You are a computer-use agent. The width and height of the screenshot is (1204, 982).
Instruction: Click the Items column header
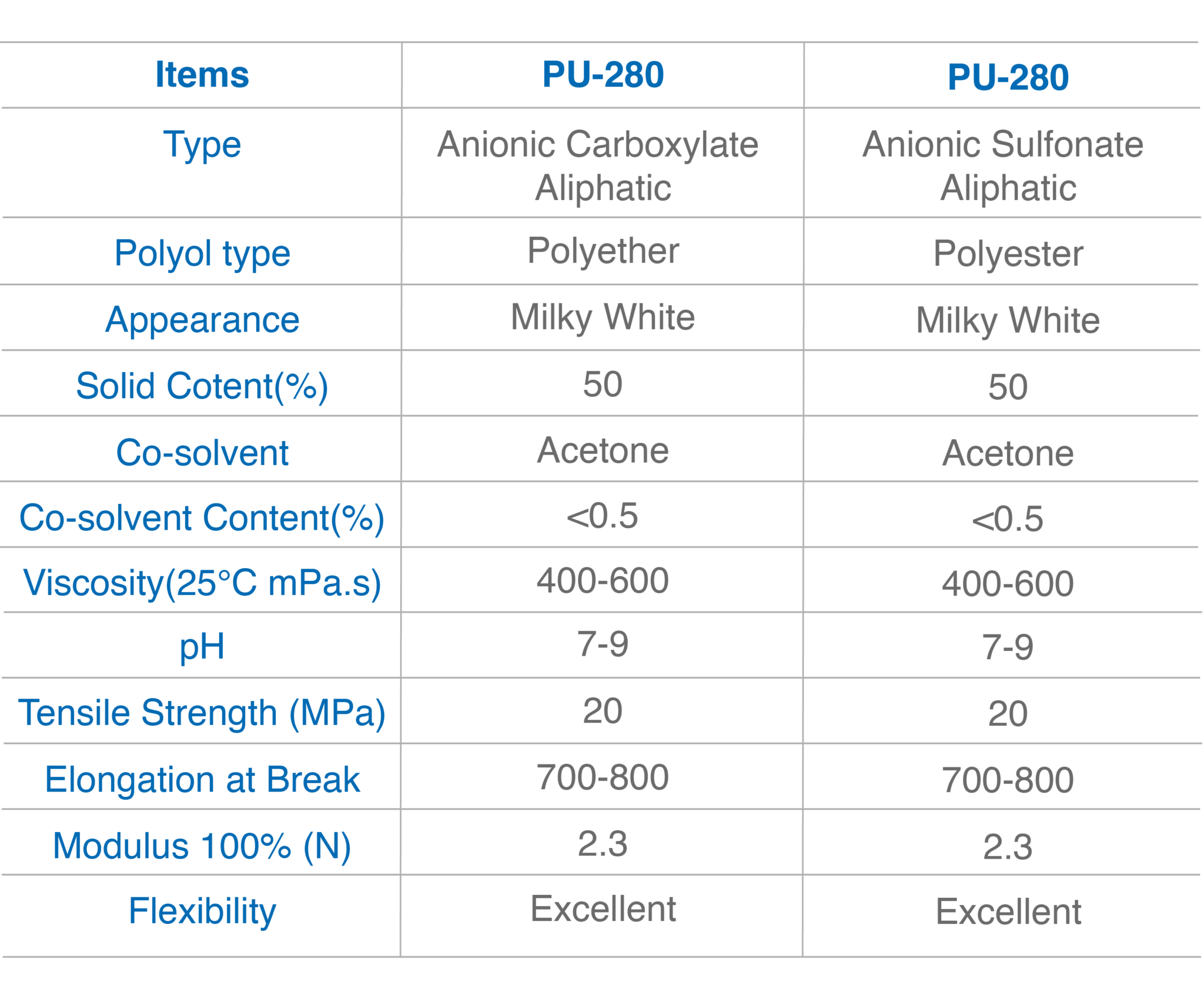pos(202,75)
